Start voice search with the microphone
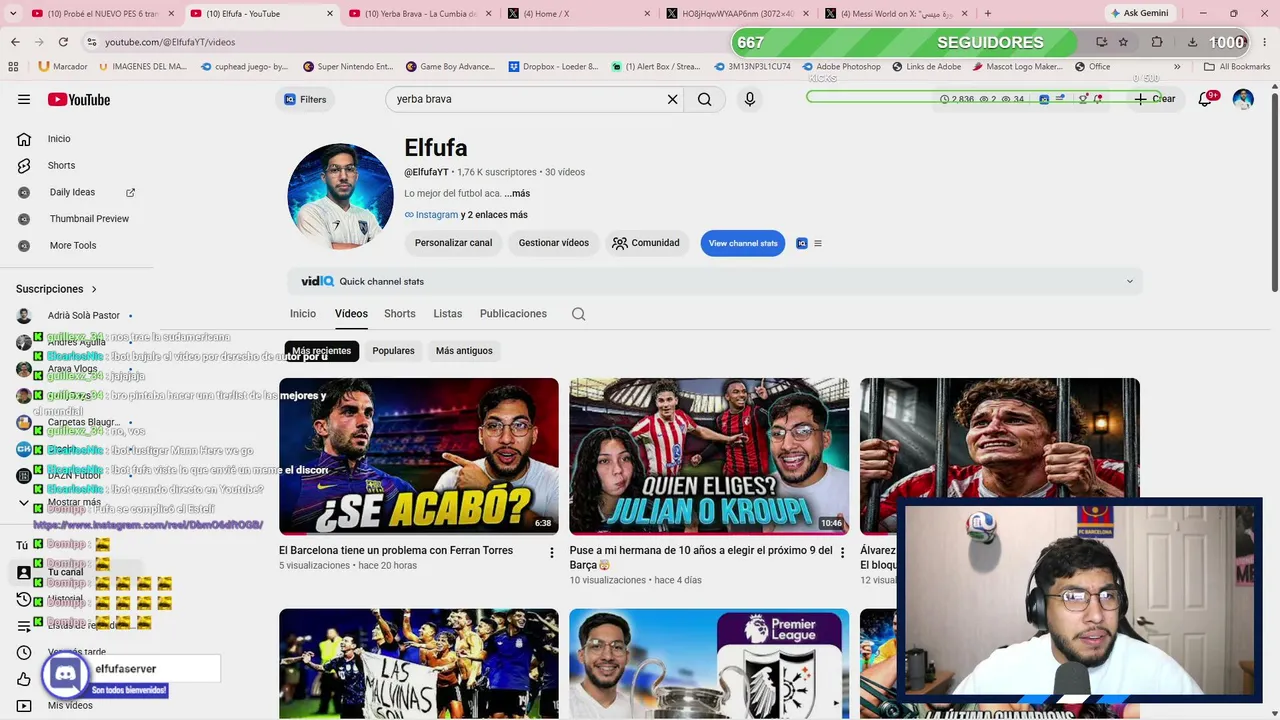This screenshot has height=720, width=1280. pyautogui.click(x=750, y=99)
